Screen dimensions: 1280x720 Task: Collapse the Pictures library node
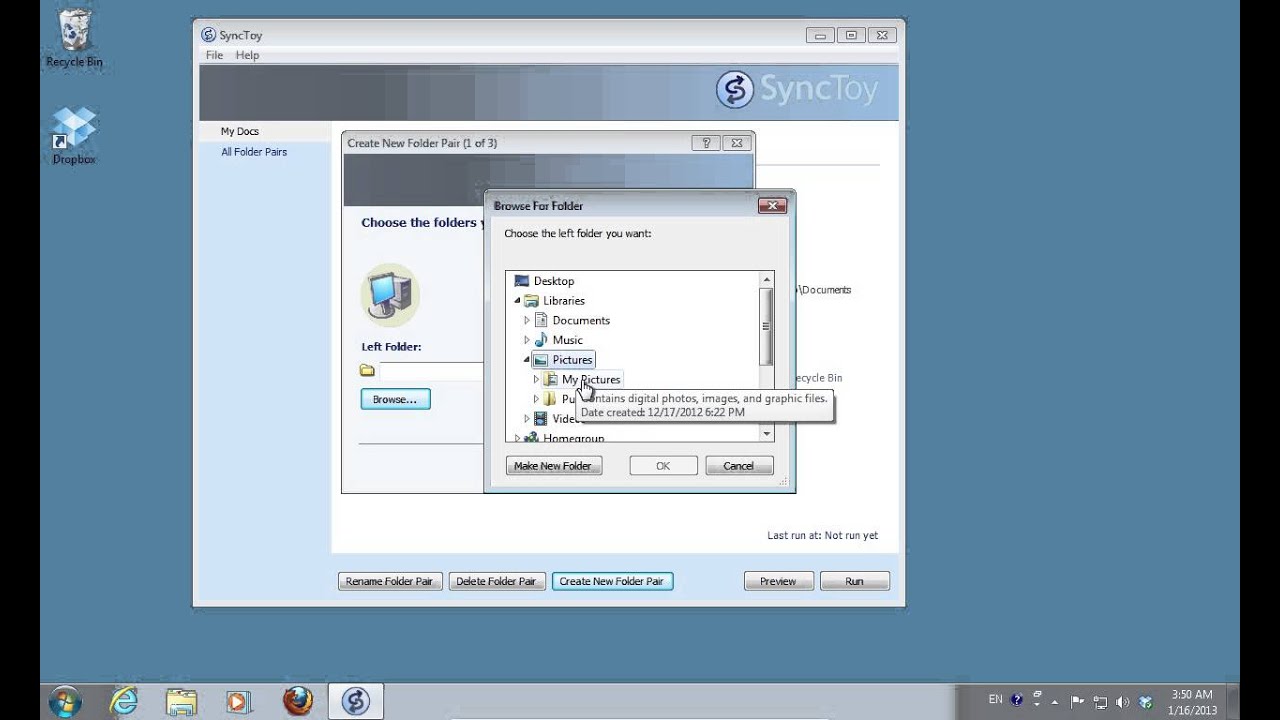pos(527,359)
